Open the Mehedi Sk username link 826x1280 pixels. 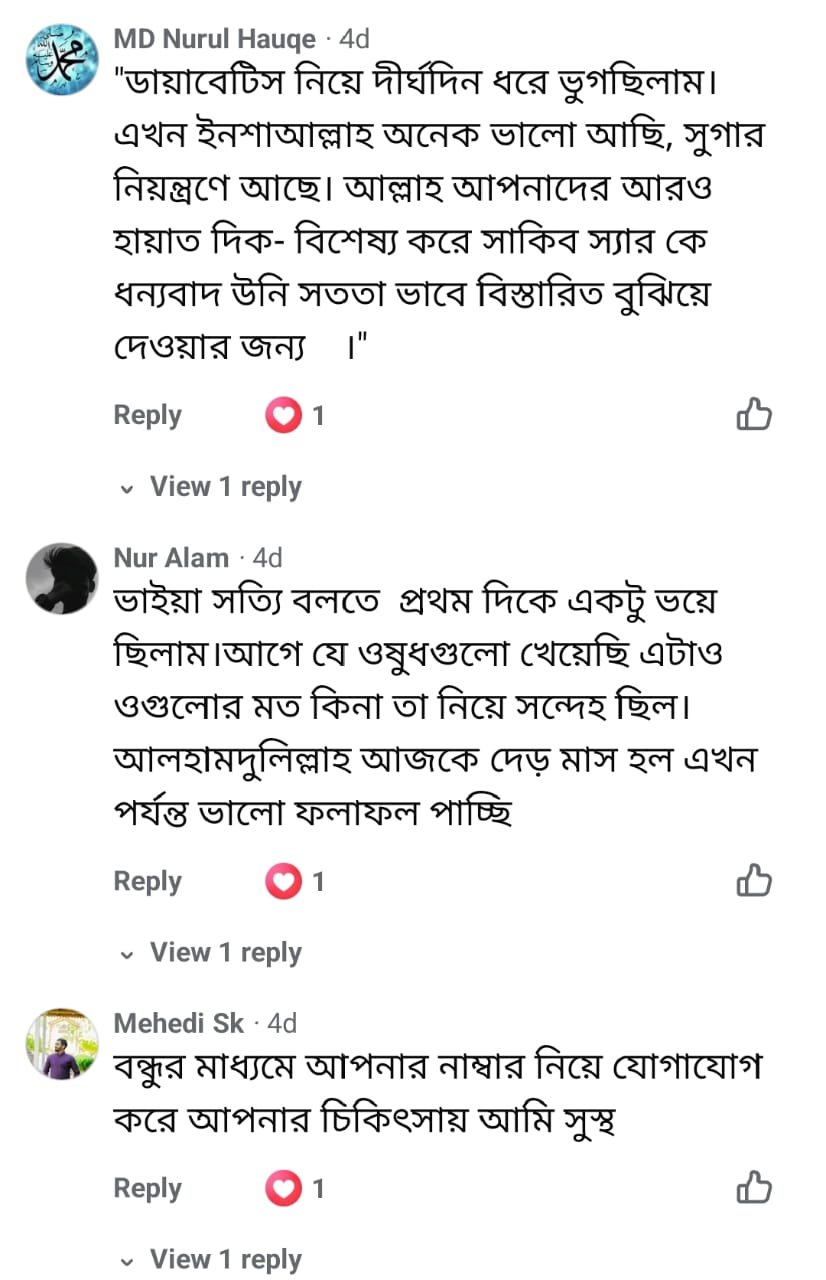click(179, 1023)
